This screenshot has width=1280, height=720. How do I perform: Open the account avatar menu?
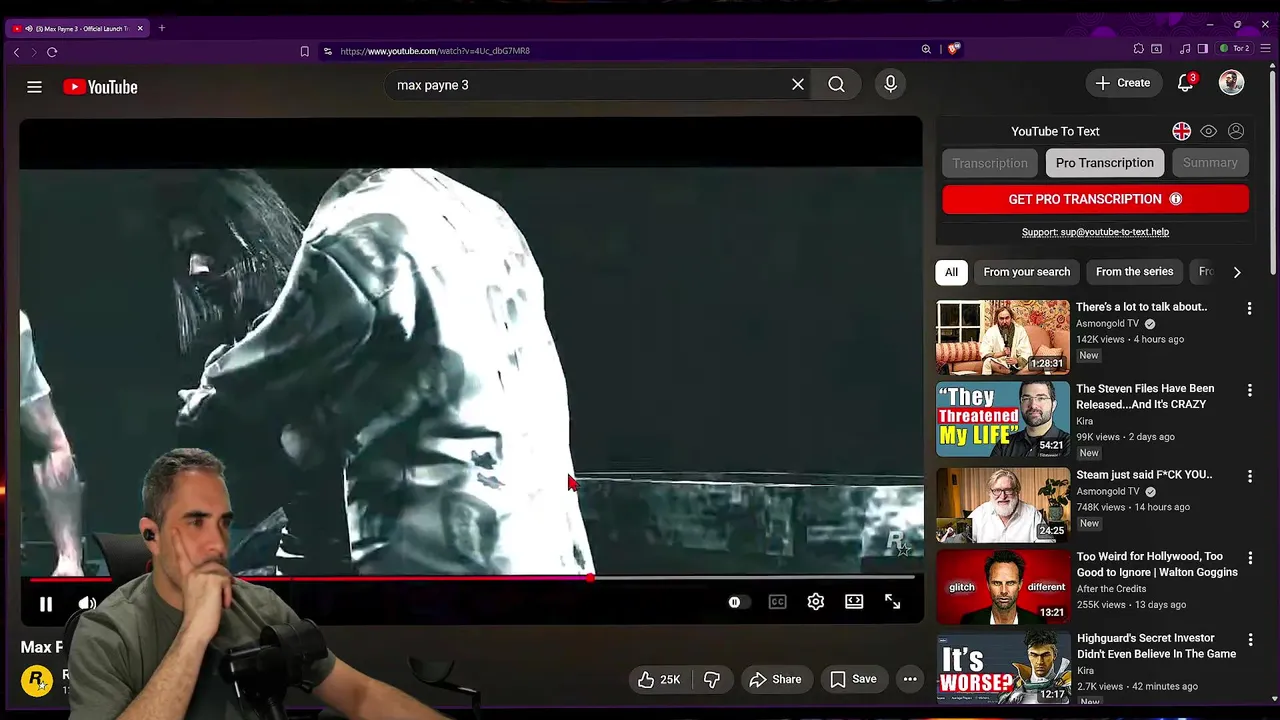tap(1231, 83)
